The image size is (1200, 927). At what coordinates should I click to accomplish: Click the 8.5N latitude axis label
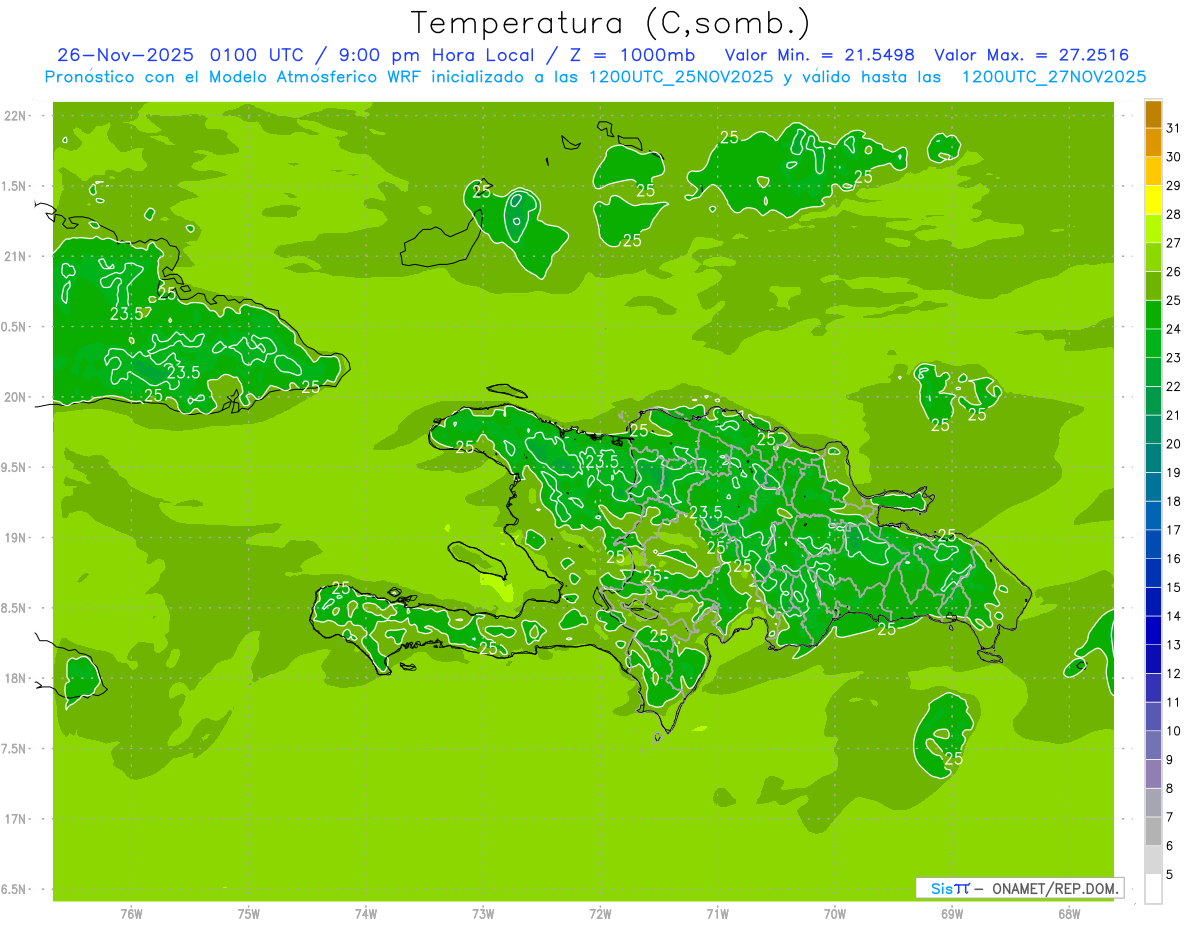(14, 608)
